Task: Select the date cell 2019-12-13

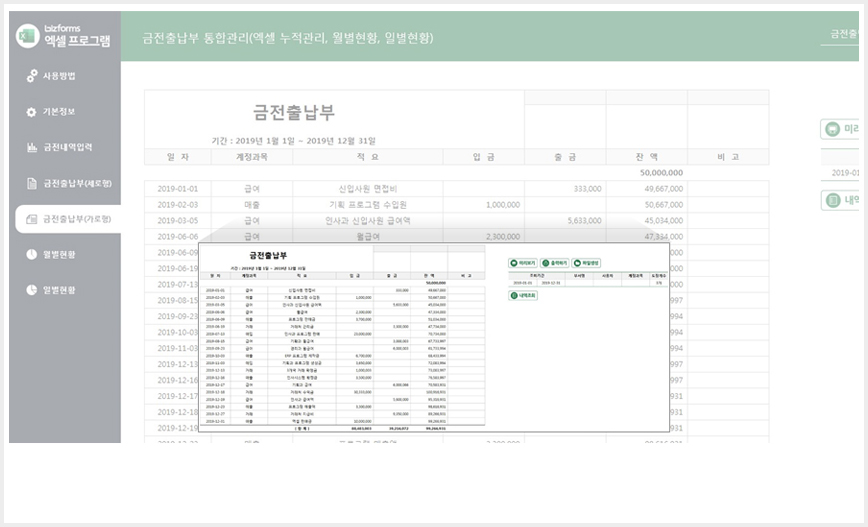Action: click(x=178, y=364)
